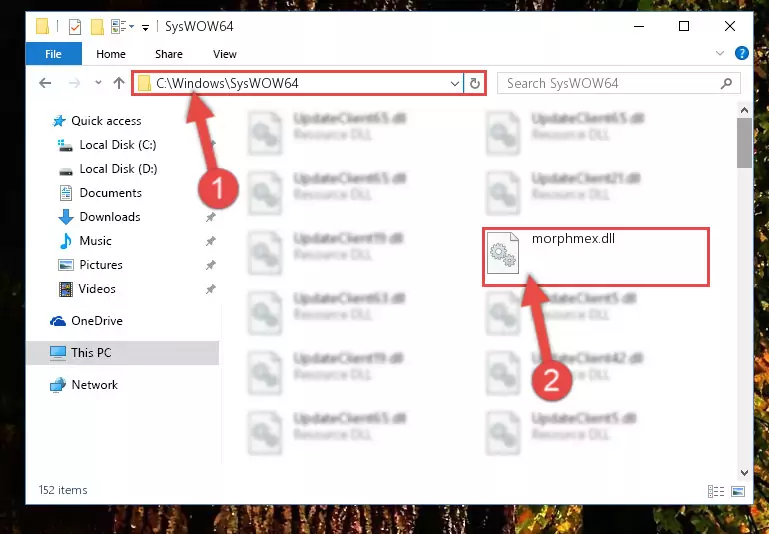Select Network in the navigation pane

94,385
